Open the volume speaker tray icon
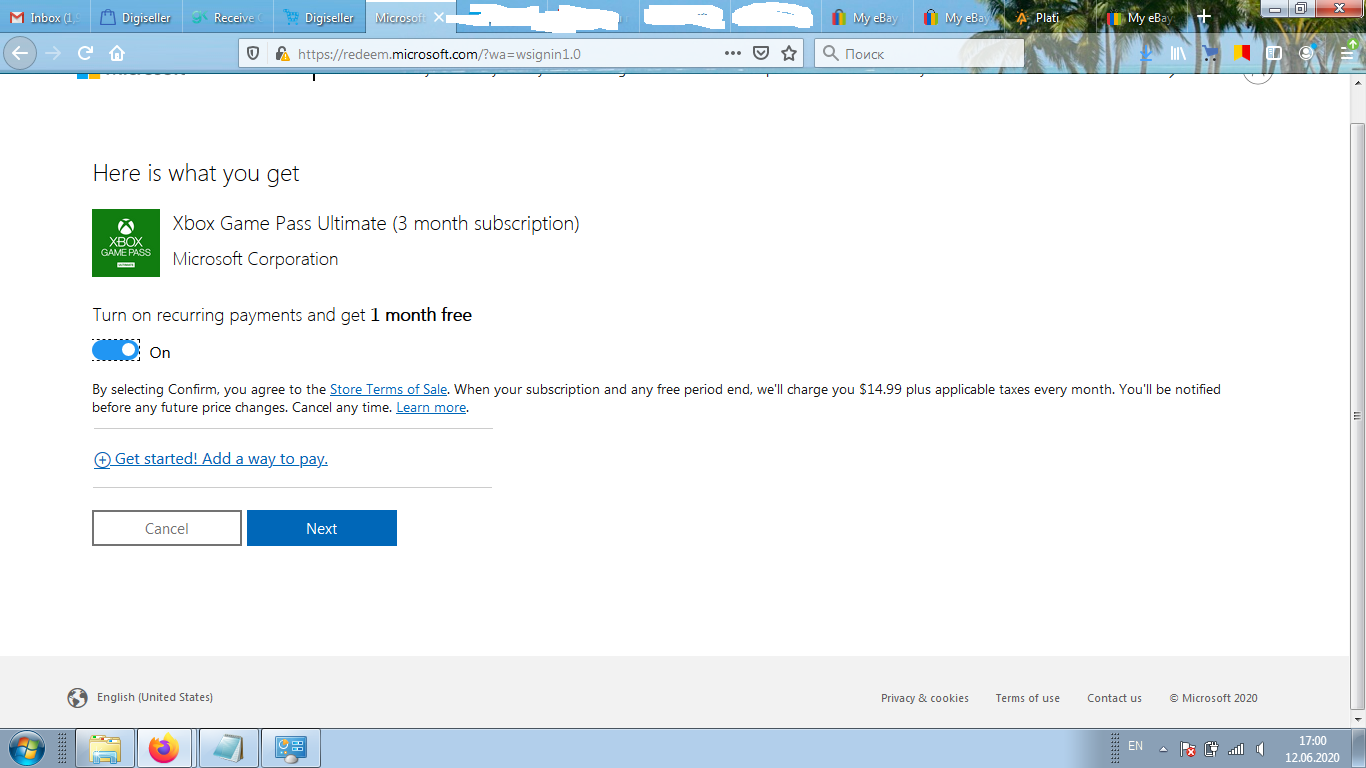This screenshot has height=768, width=1366. (1260, 748)
